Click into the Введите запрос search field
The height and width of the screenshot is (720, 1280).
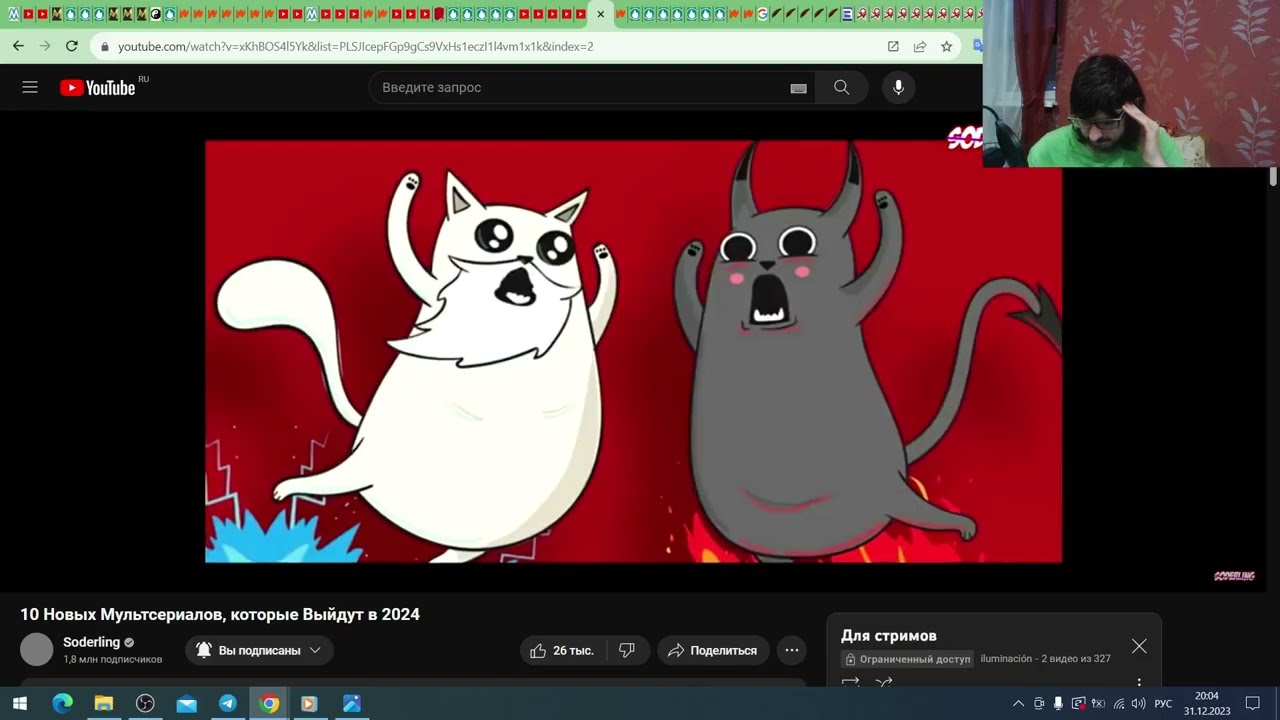[580, 88]
